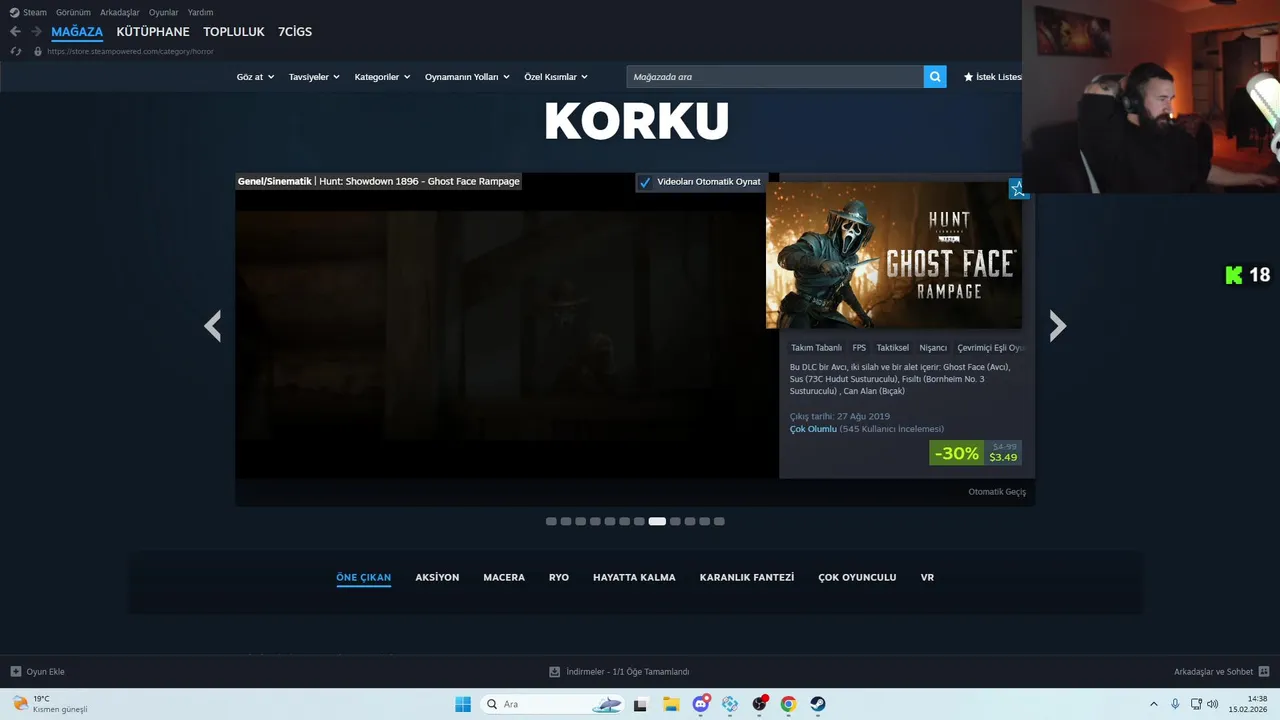Open the Kategoriler dropdown
Screen dimensions: 1280x720
pos(382,77)
